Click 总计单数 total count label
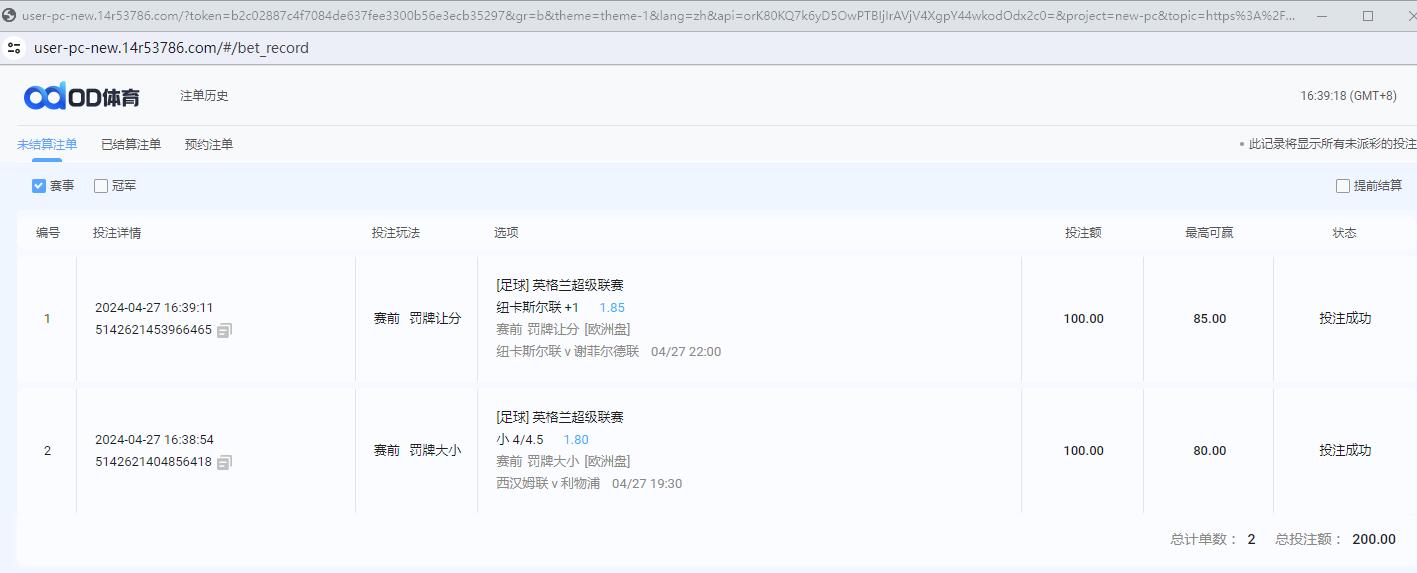The image size is (1417, 573). pos(1204,539)
